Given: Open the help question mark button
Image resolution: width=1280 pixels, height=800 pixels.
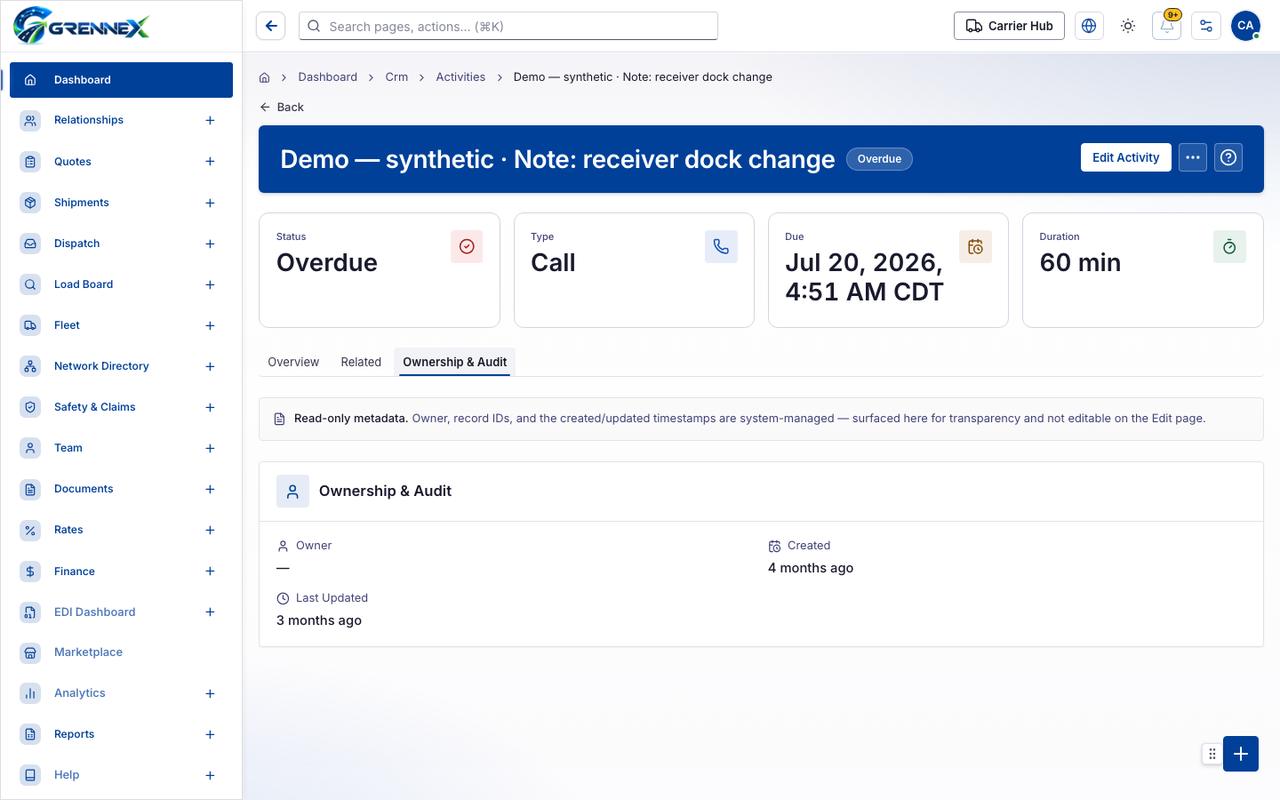Looking at the screenshot, I should (x=1229, y=158).
